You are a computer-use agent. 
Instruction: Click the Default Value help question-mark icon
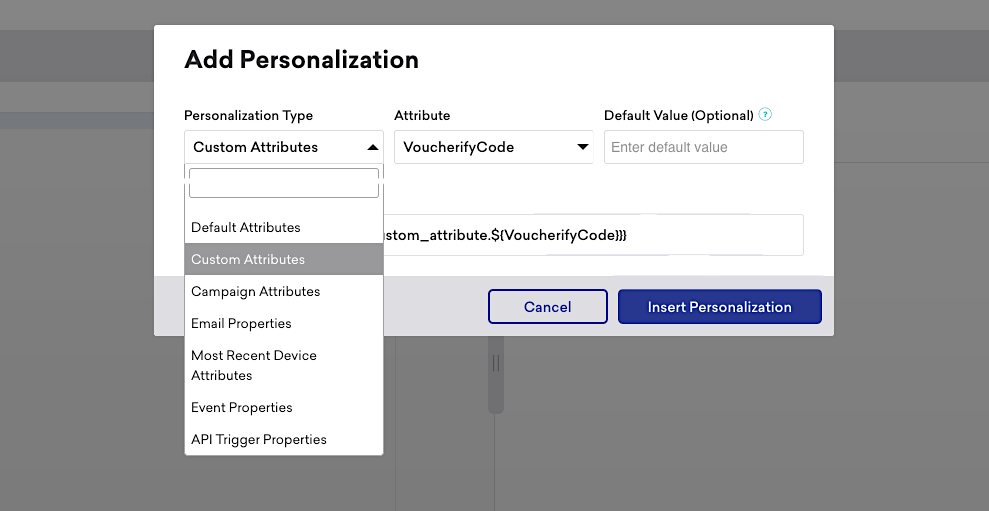coord(765,115)
